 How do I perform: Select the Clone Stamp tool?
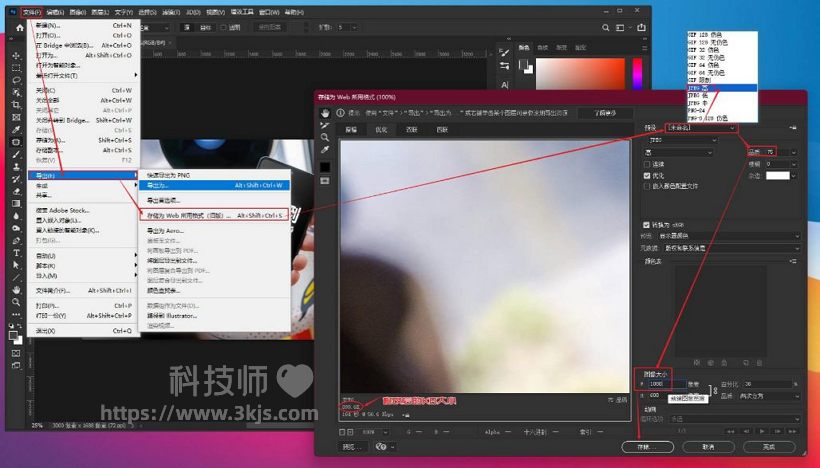(x=16, y=167)
